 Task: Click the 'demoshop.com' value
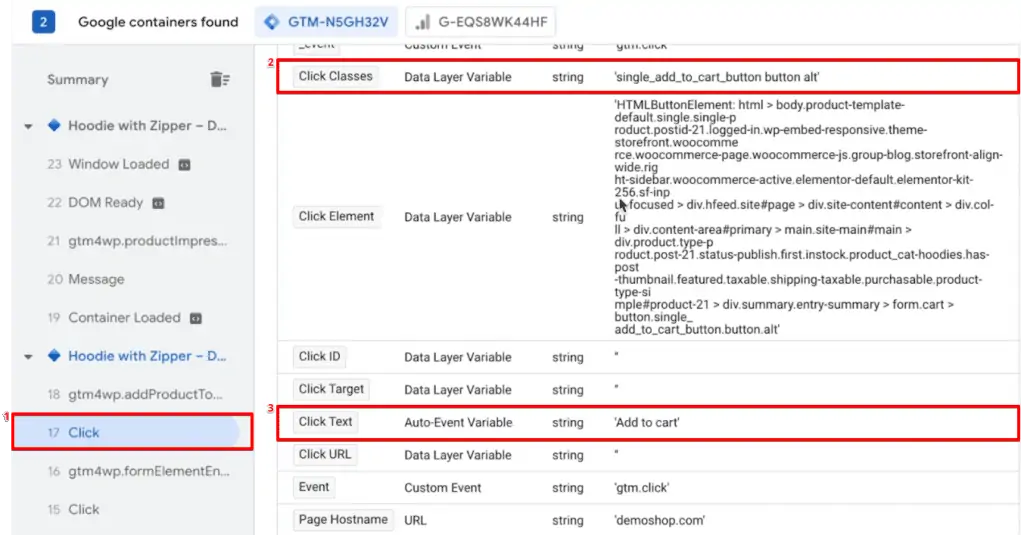[x=659, y=521]
